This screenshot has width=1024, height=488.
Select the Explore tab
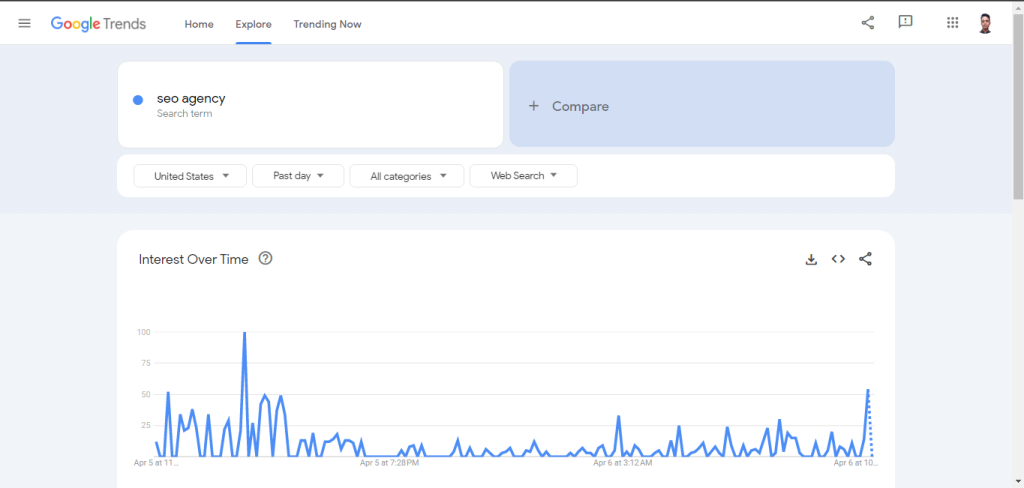(253, 24)
